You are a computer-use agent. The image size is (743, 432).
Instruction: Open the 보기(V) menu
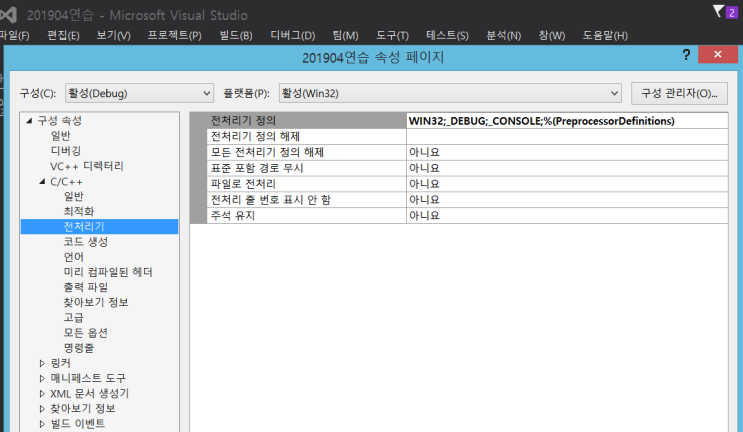click(x=113, y=36)
